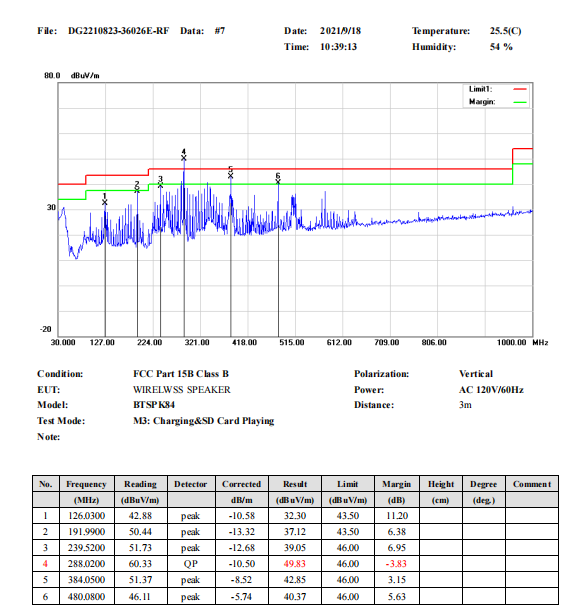Click the Data value #7
Screen dimensions: 571x615
220,31
